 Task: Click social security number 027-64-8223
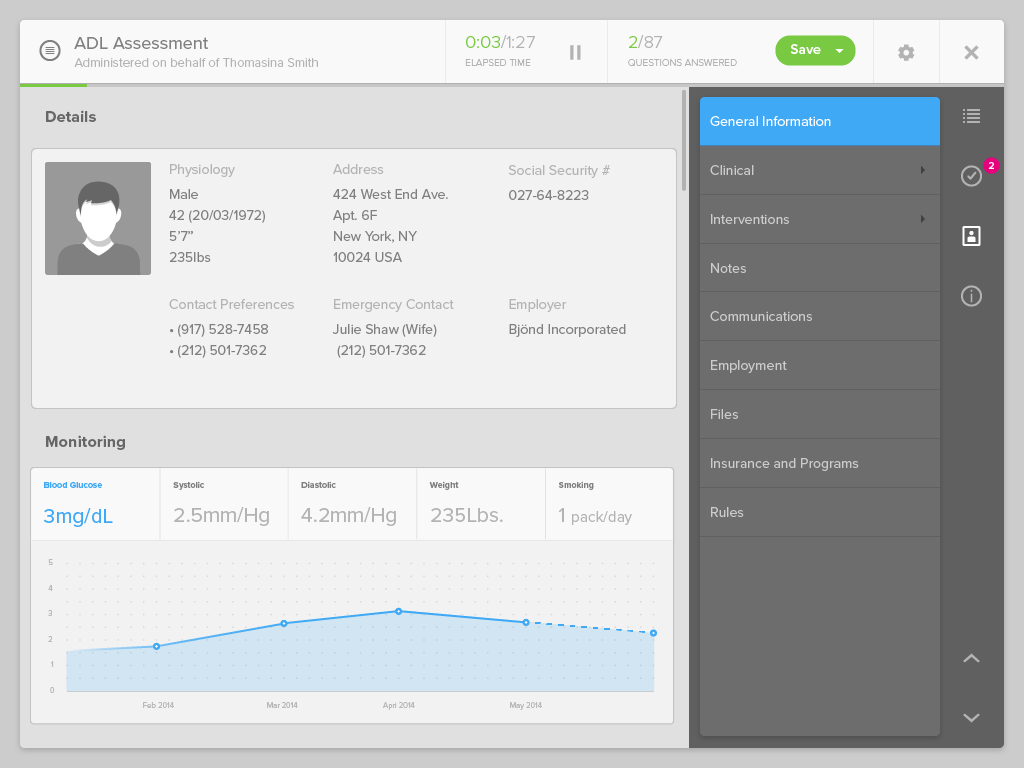coord(549,195)
